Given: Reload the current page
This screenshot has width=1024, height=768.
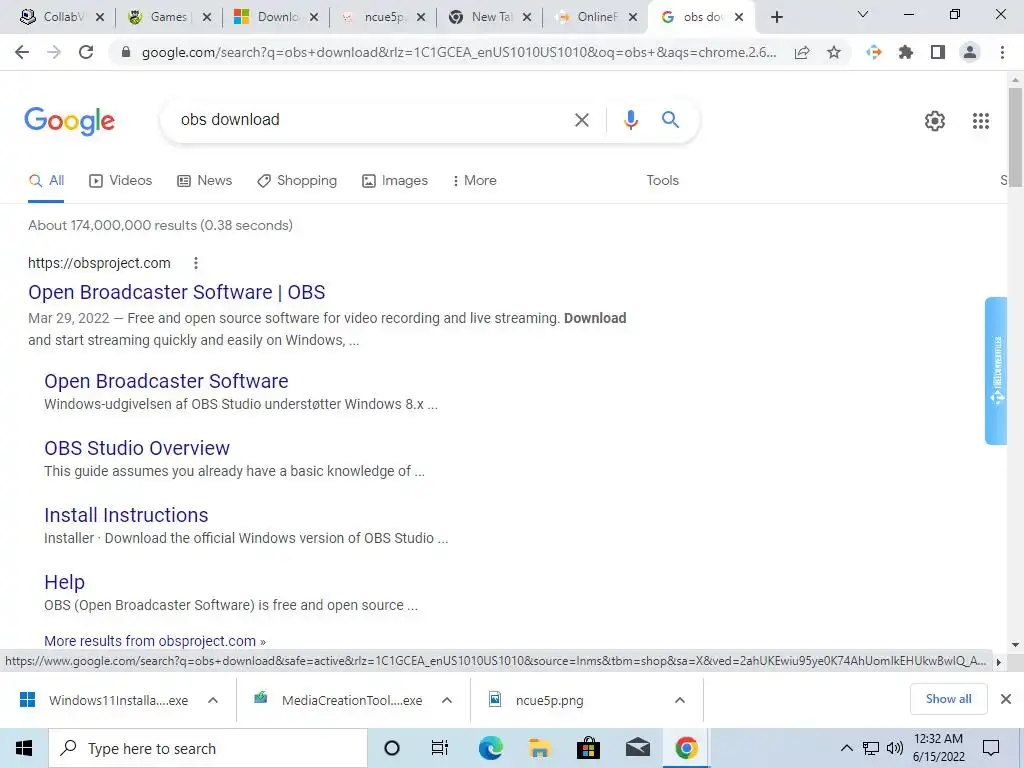Looking at the screenshot, I should tap(86, 52).
